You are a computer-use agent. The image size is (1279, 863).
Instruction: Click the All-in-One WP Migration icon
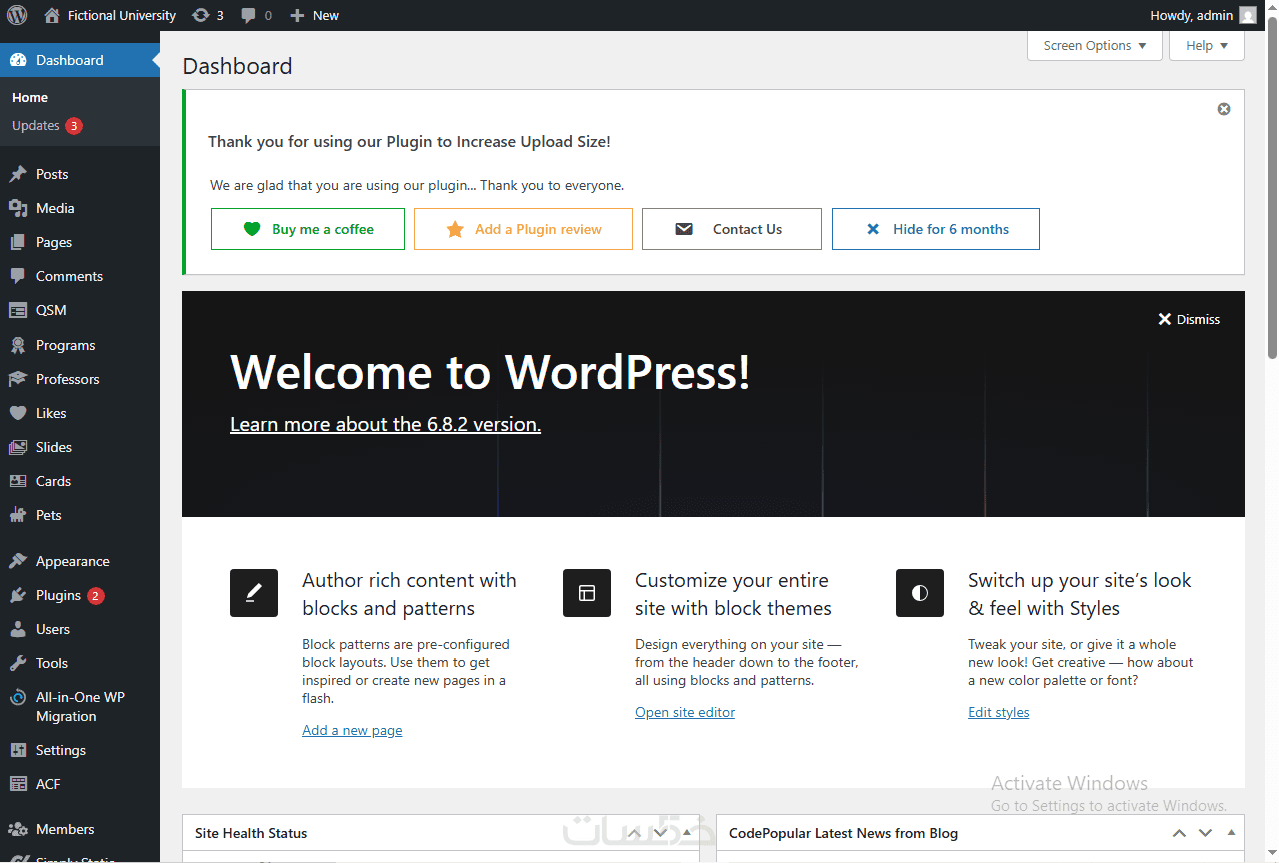[17, 698]
